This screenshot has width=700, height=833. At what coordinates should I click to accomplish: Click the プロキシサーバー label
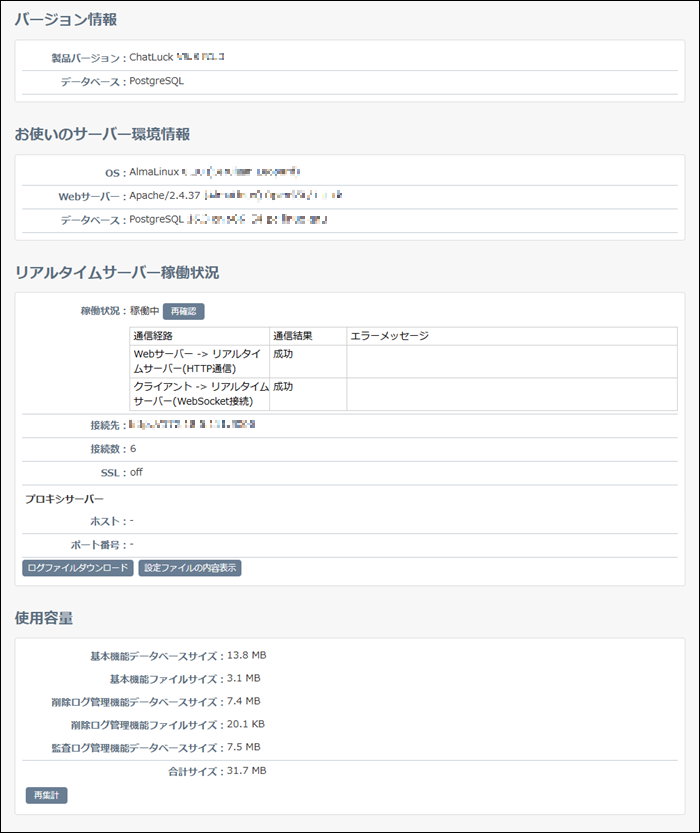pos(64,498)
